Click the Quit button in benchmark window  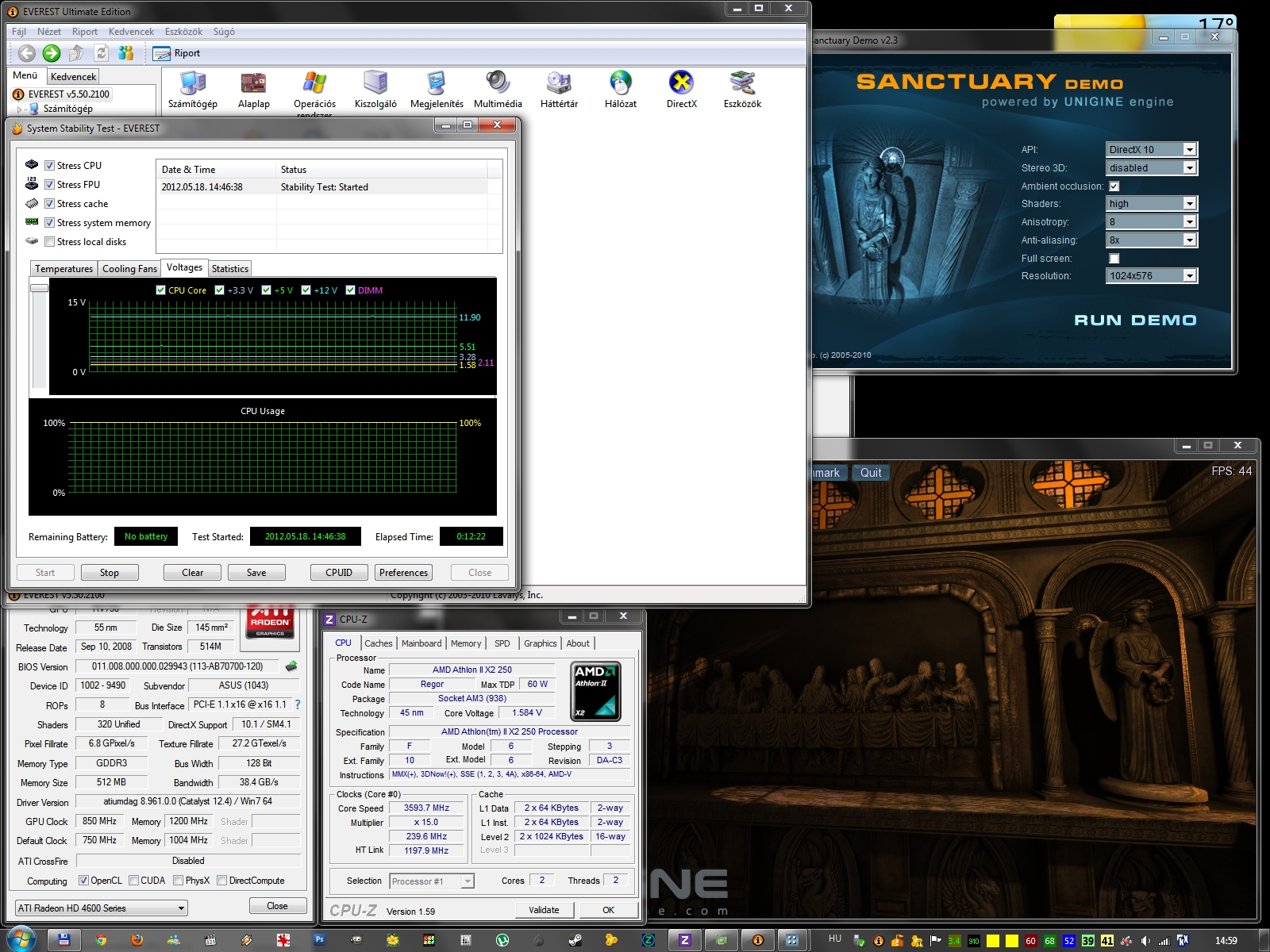point(871,472)
